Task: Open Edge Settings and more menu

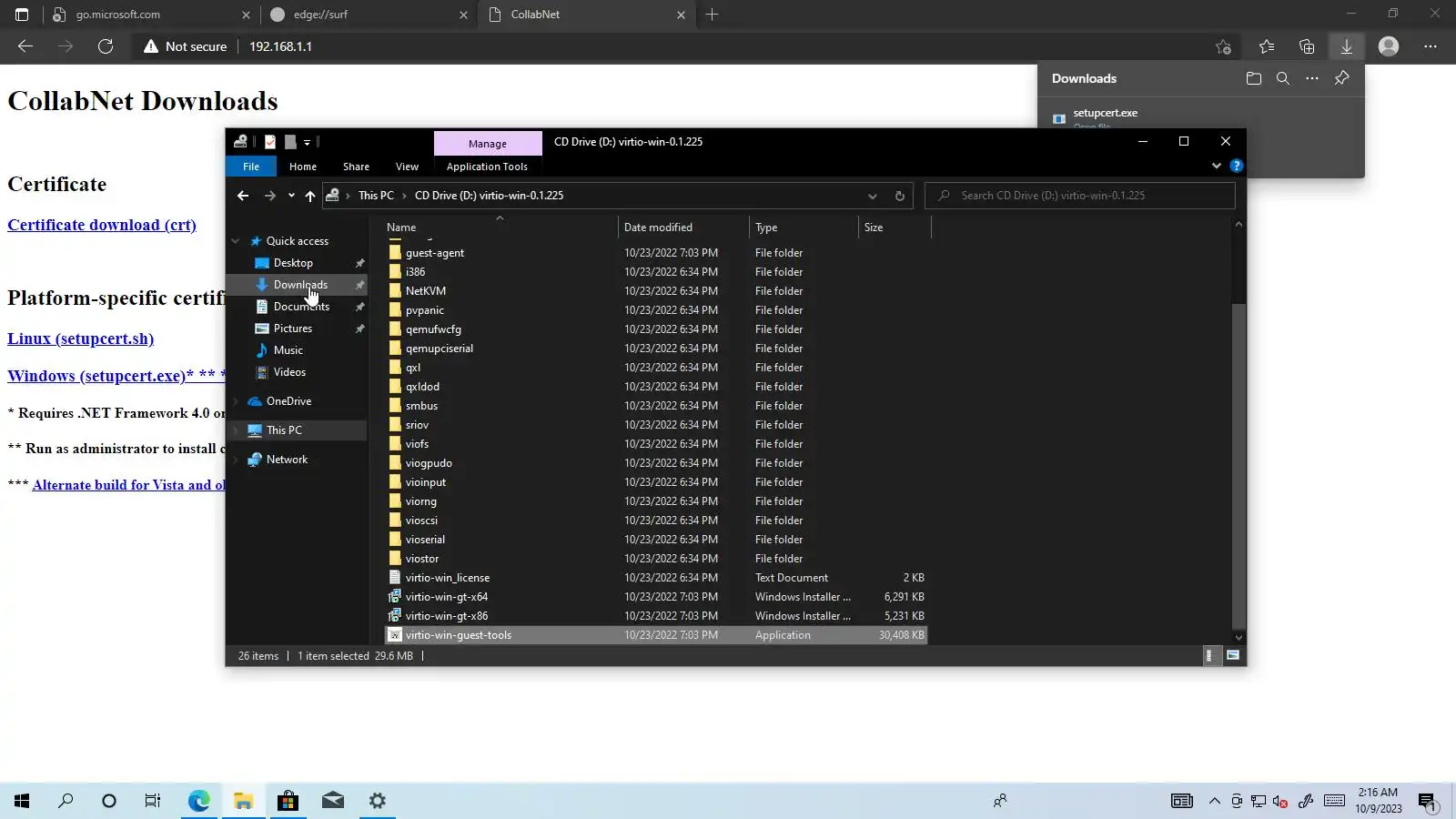Action: click(1431, 46)
